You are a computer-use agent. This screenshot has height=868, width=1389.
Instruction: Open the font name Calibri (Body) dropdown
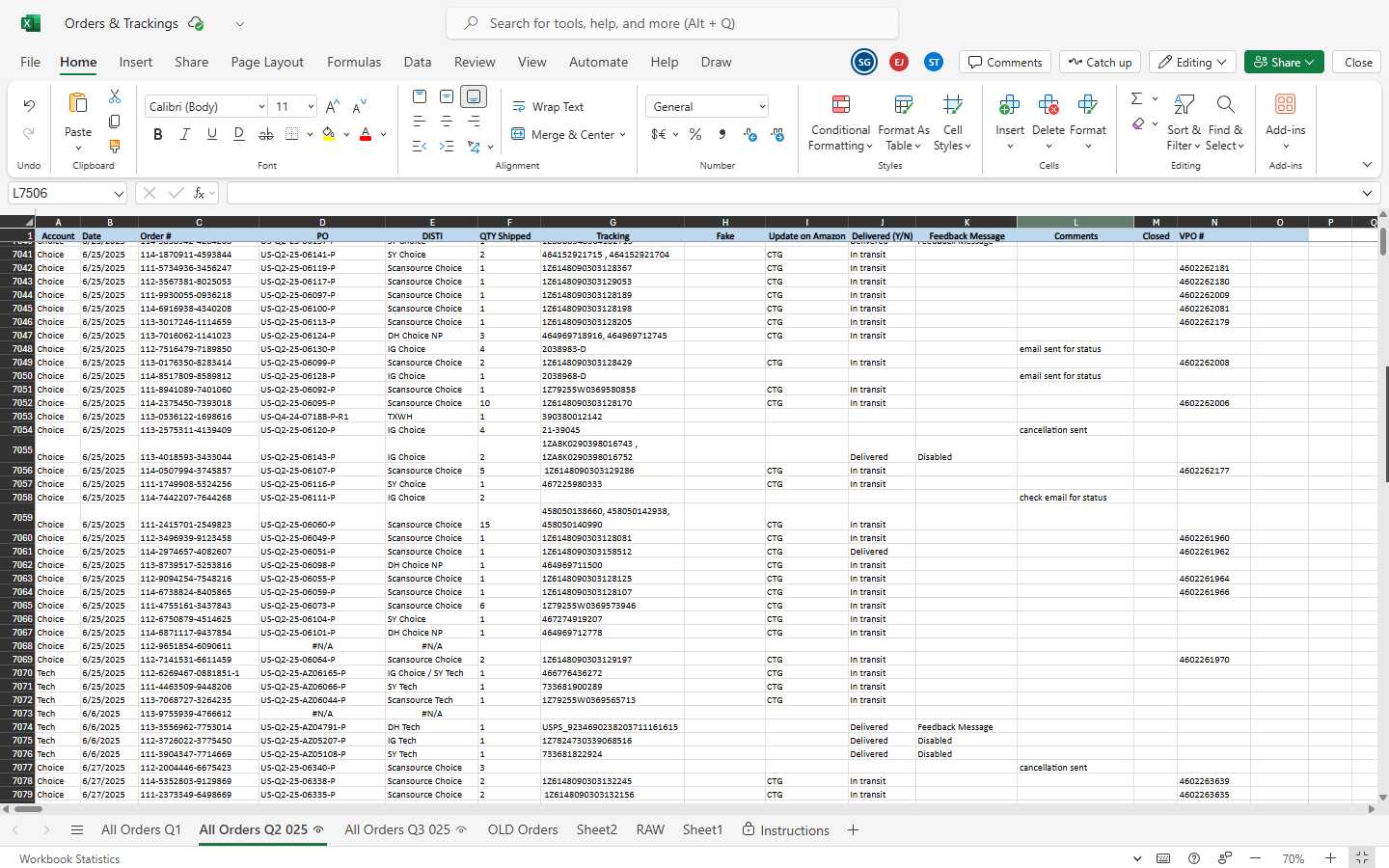click(x=260, y=107)
